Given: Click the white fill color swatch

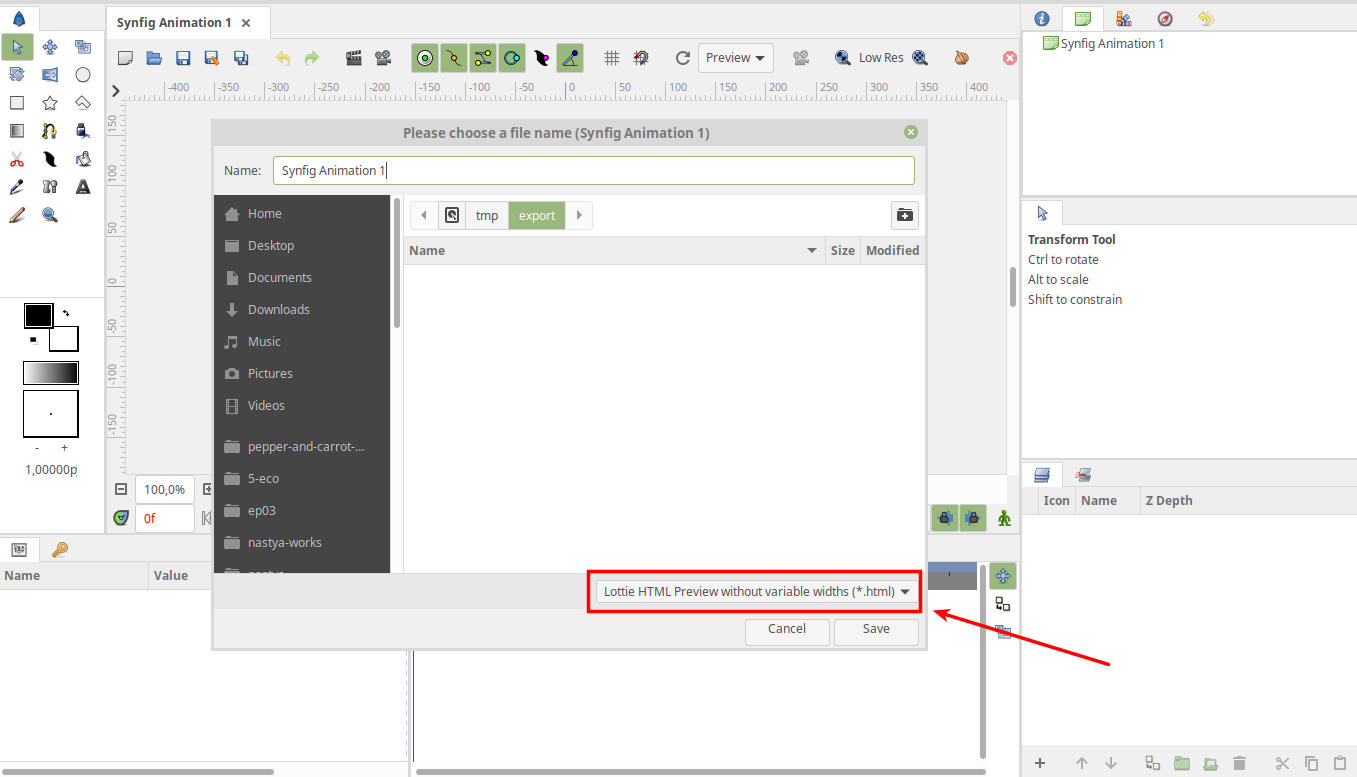Looking at the screenshot, I should pos(64,339).
